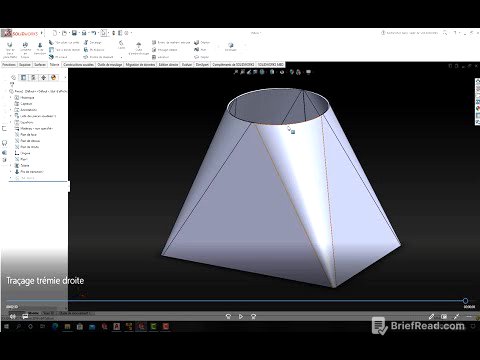Select Plan de dessus in tree
480x360 pixels.
pos(27,141)
